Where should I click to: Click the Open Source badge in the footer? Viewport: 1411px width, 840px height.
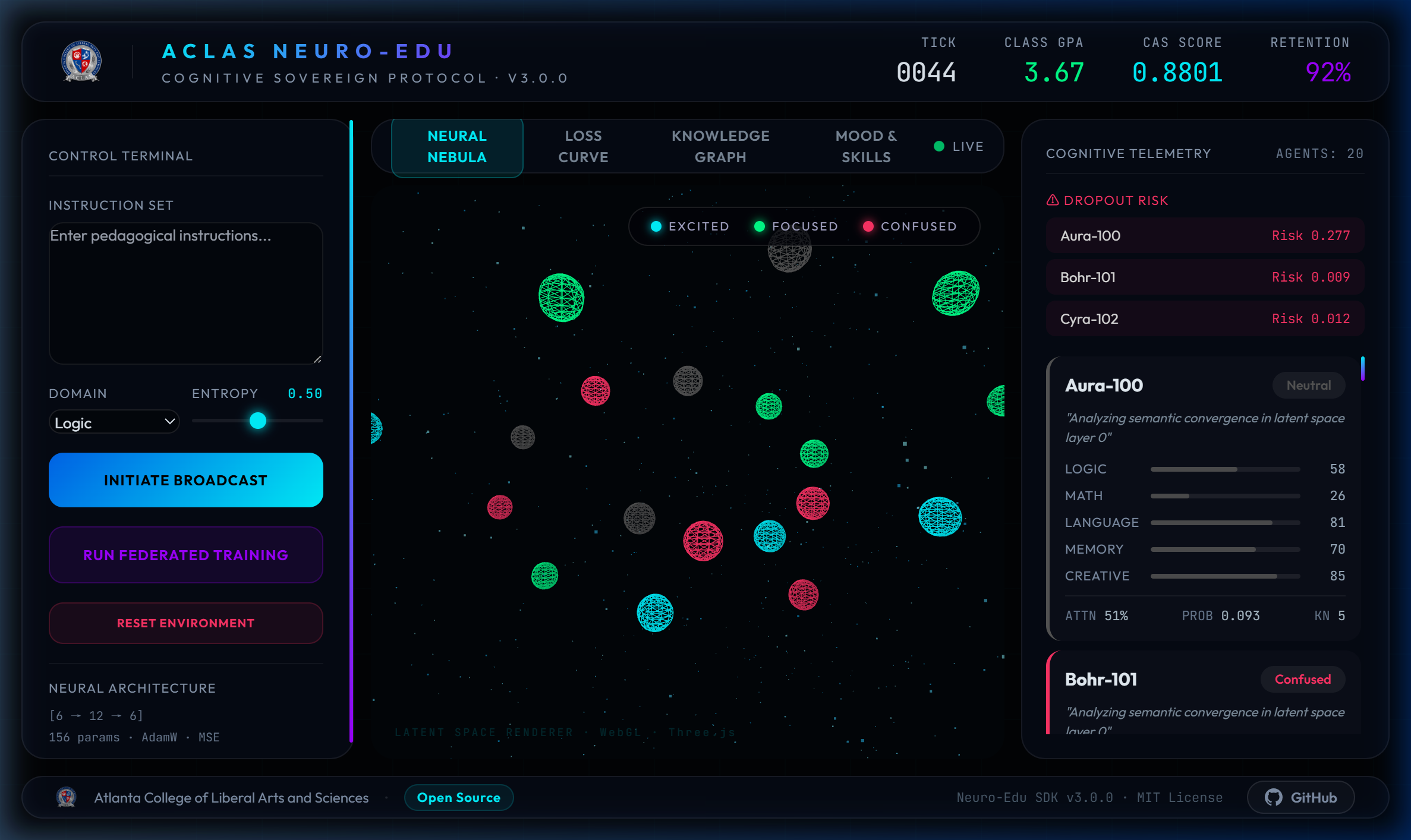[x=459, y=797]
